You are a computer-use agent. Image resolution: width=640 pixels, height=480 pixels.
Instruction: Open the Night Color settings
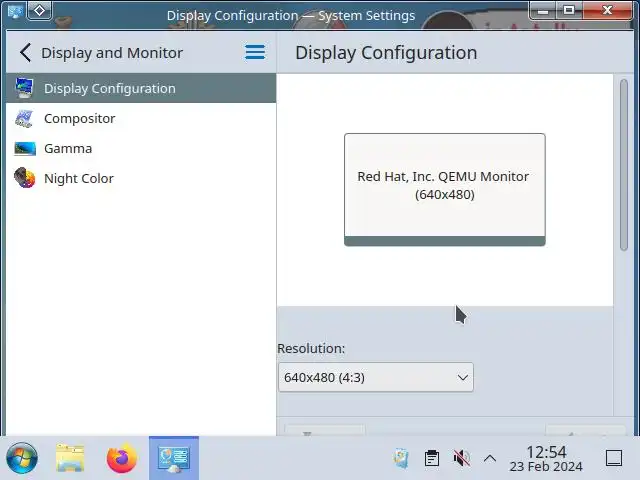[x=141, y=178]
